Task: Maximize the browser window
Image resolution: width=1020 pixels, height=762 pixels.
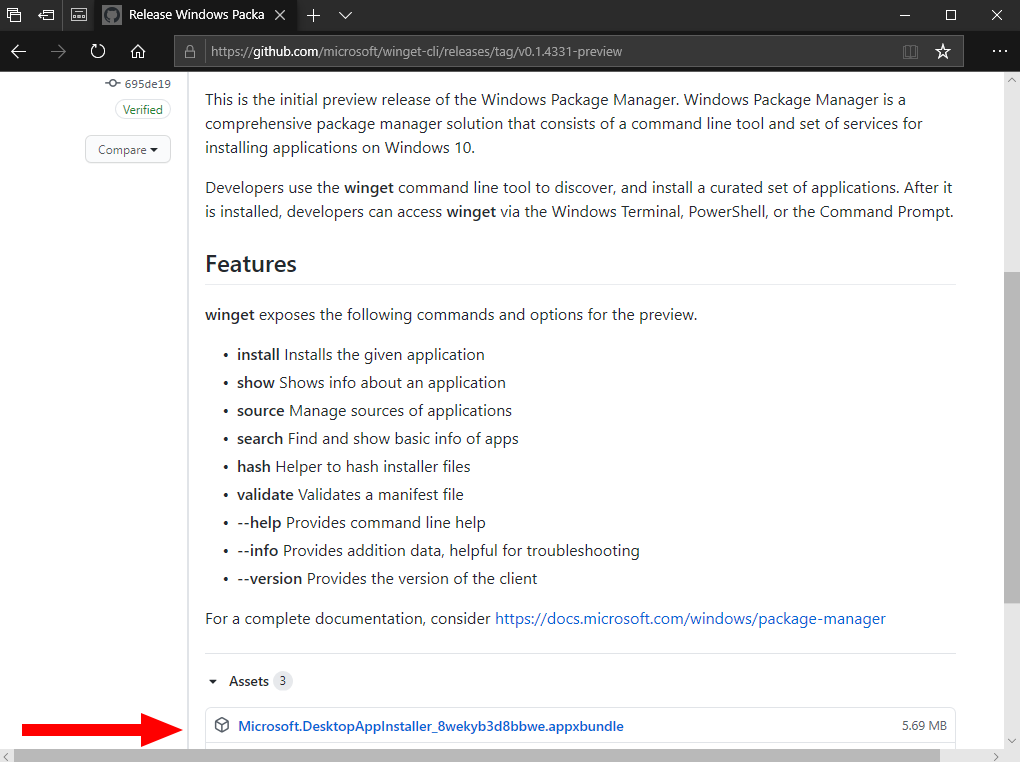Action: pyautogui.click(x=950, y=15)
